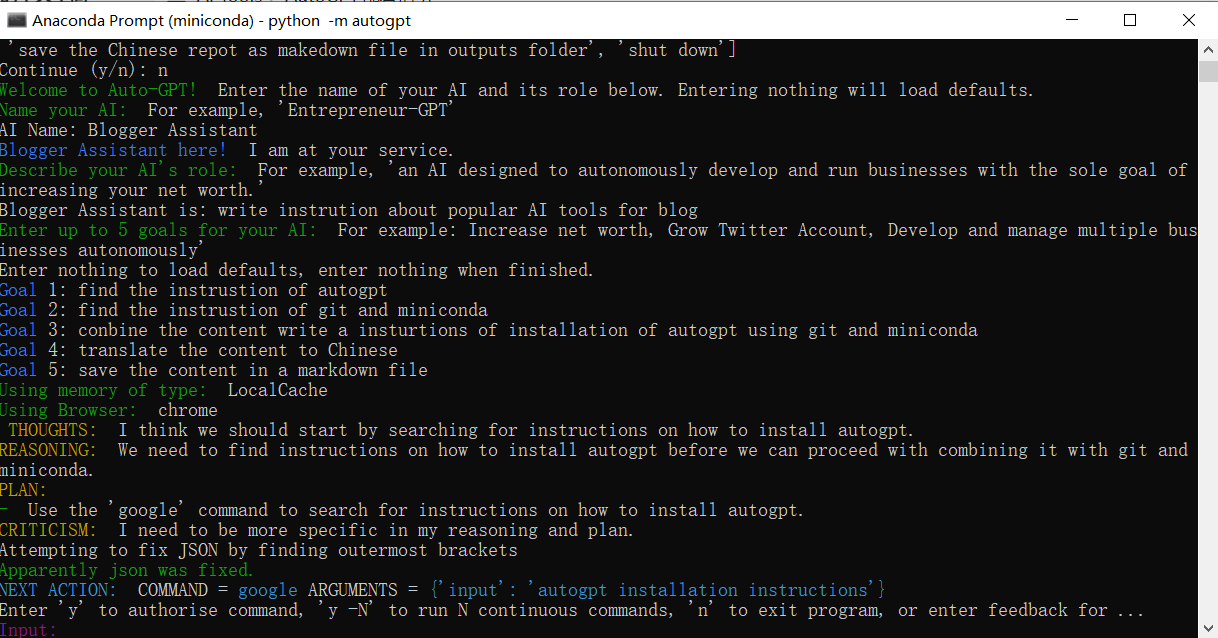Click the 'Goal 1' instruction of autogpt line
Screen dimensions: 1218x638
[193, 290]
